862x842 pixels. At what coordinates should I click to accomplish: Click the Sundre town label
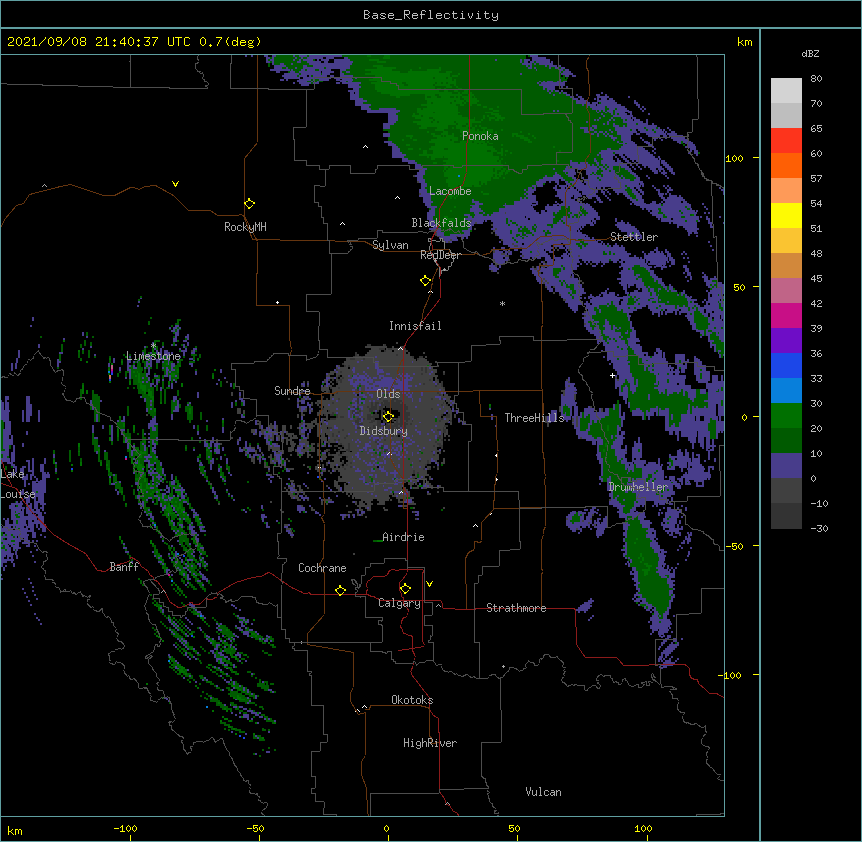[x=292, y=391]
